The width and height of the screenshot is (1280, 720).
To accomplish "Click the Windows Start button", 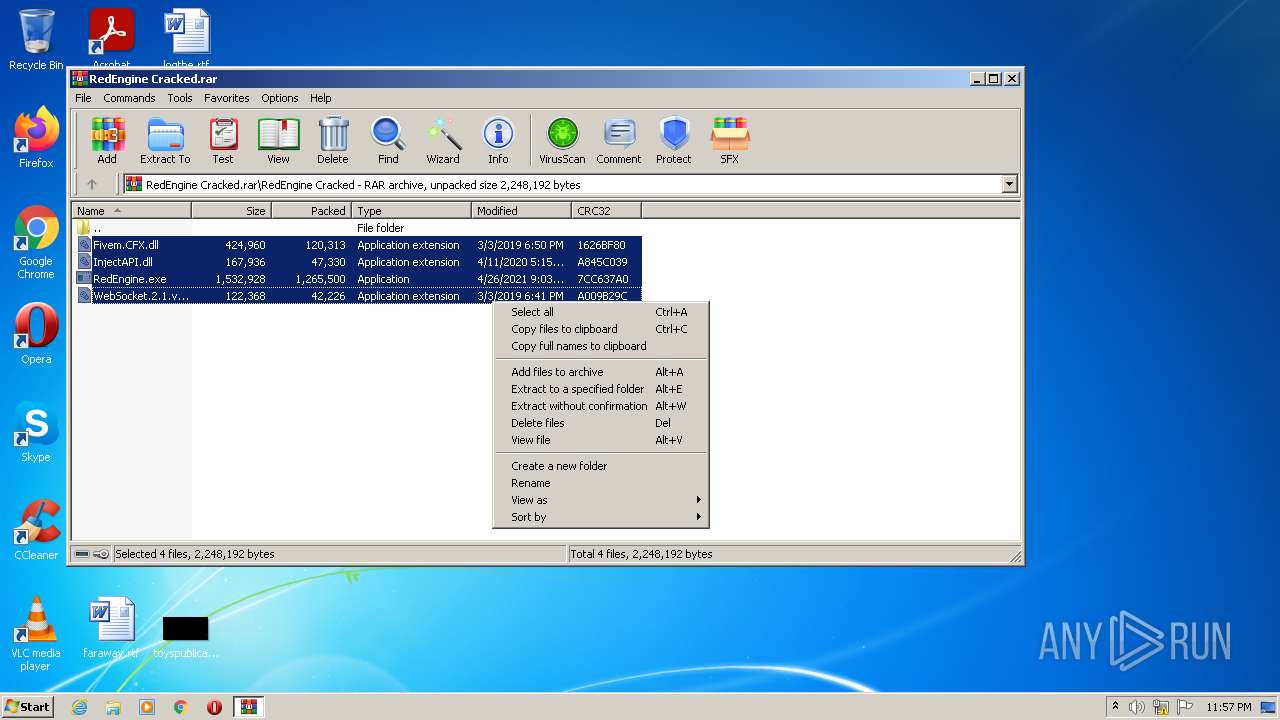I will tap(27, 706).
